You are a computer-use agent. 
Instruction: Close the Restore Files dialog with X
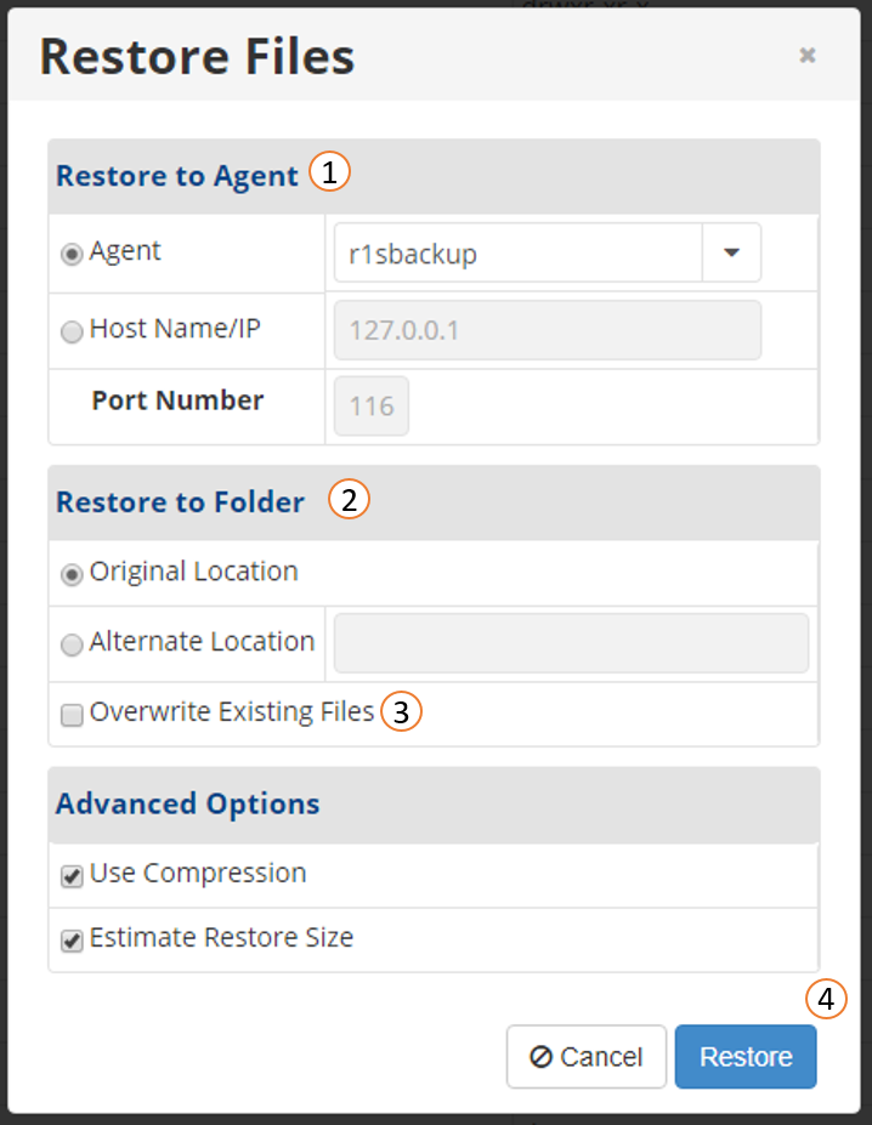807,55
